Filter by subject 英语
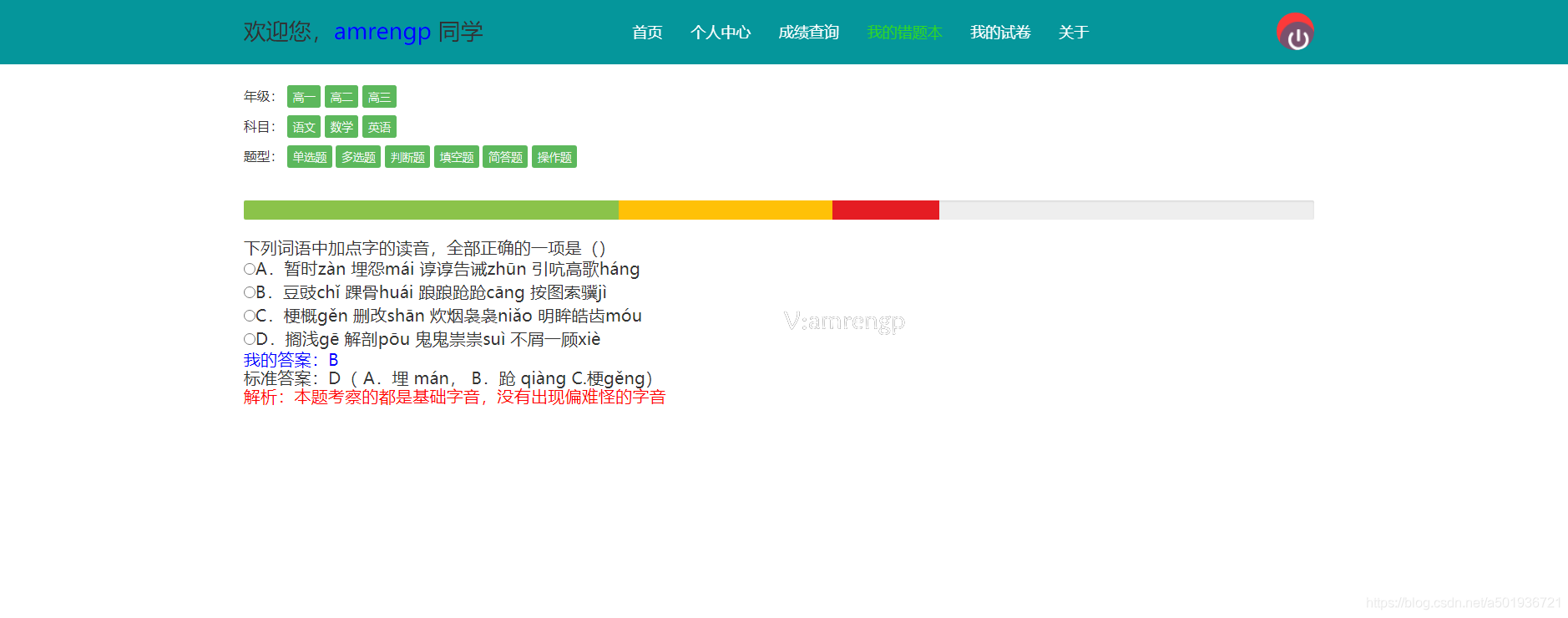The width and height of the screenshot is (1568, 618). 379,127
